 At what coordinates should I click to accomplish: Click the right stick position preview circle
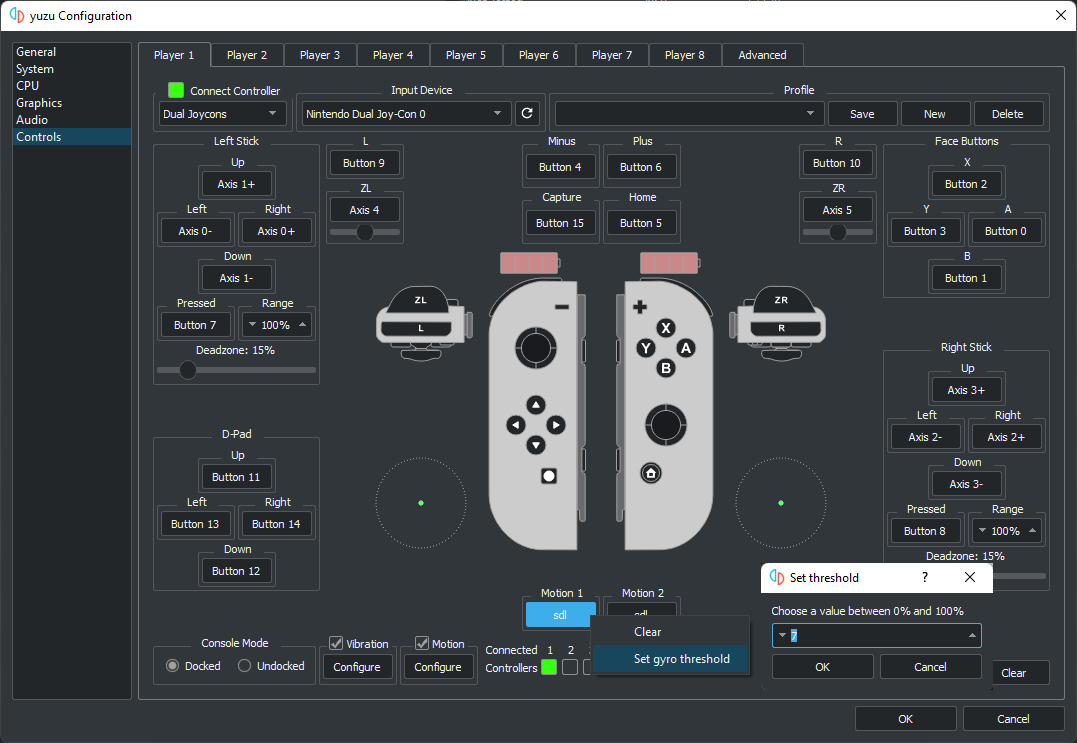pos(781,503)
